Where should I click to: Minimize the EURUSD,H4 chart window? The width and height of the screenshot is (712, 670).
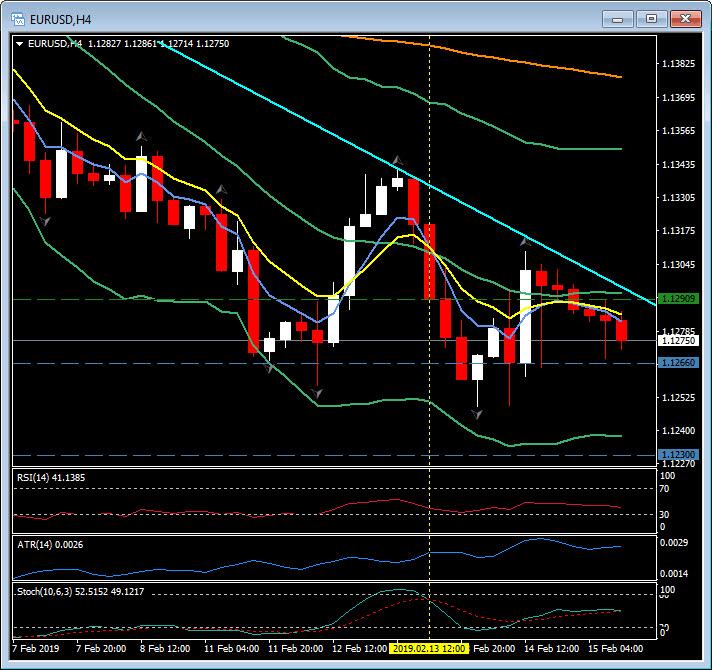620,18
